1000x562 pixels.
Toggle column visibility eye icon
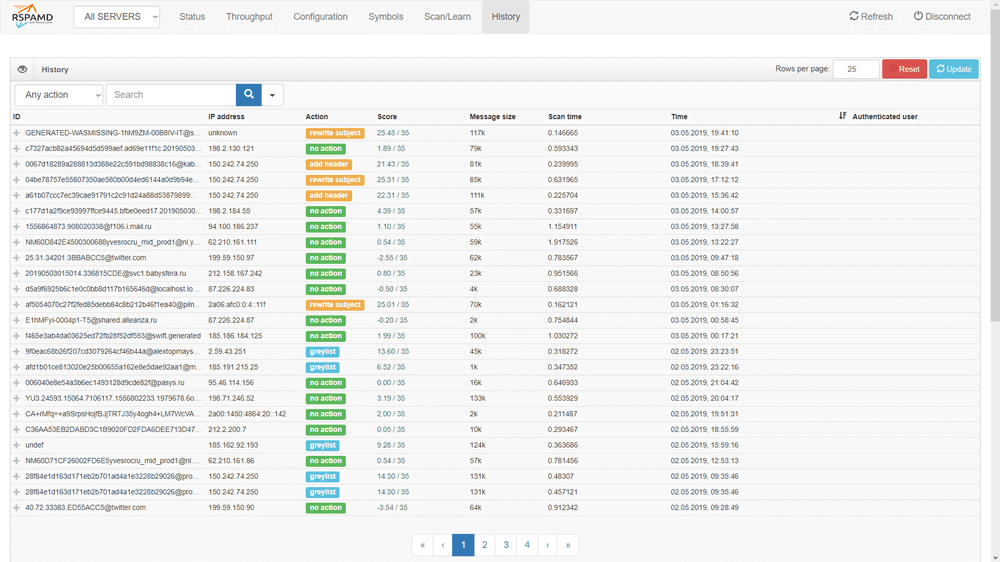tap(22, 70)
